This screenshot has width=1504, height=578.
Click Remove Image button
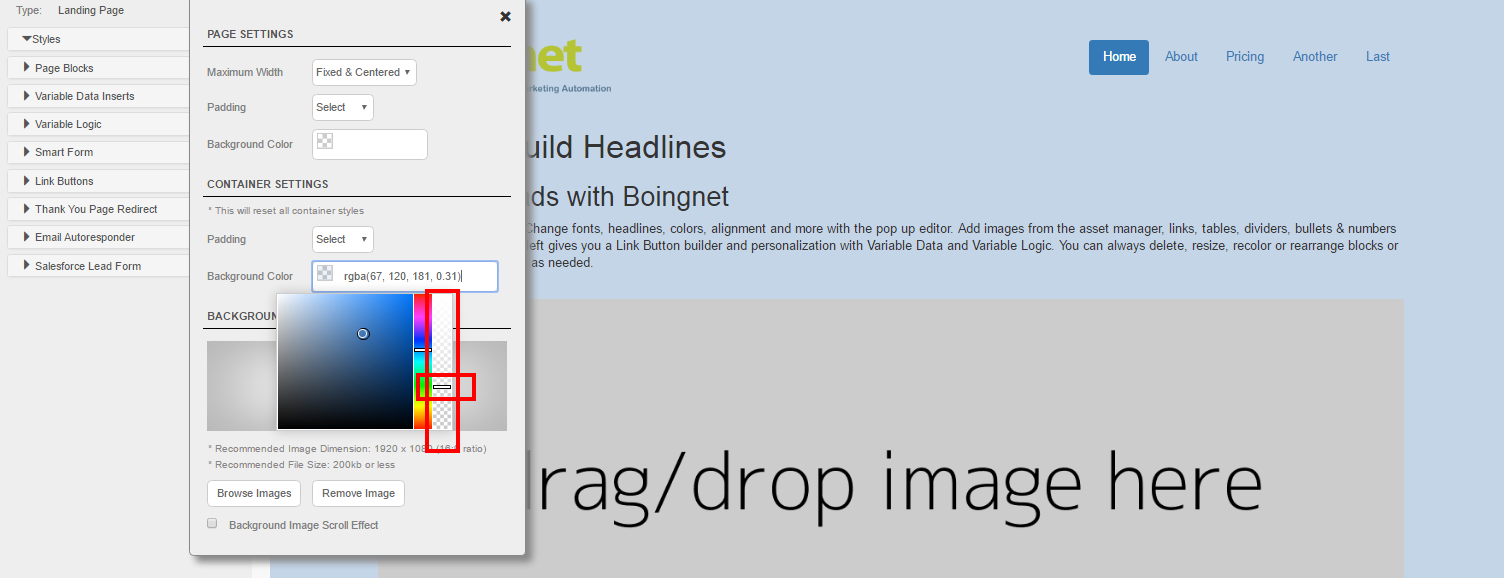pyautogui.click(x=358, y=493)
